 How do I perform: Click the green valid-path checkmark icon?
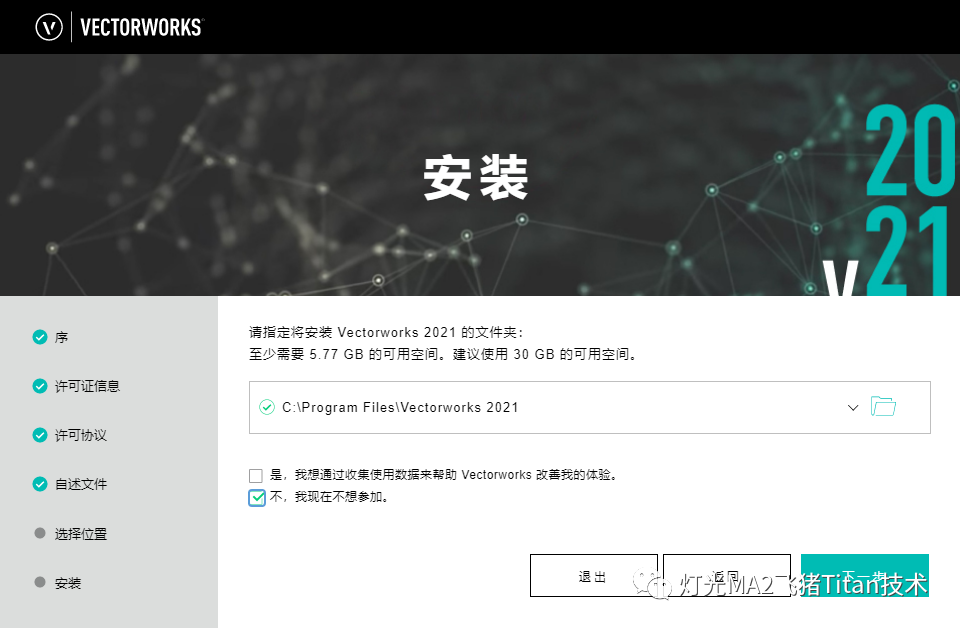click(x=267, y=407)
